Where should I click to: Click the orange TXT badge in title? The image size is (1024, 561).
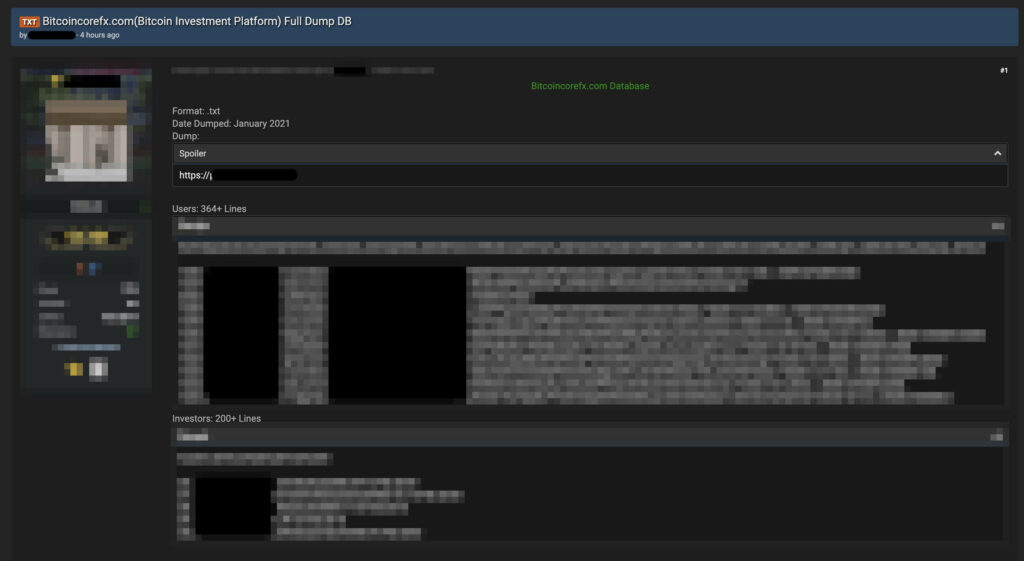pyautogui.click(x=29, y=22)
